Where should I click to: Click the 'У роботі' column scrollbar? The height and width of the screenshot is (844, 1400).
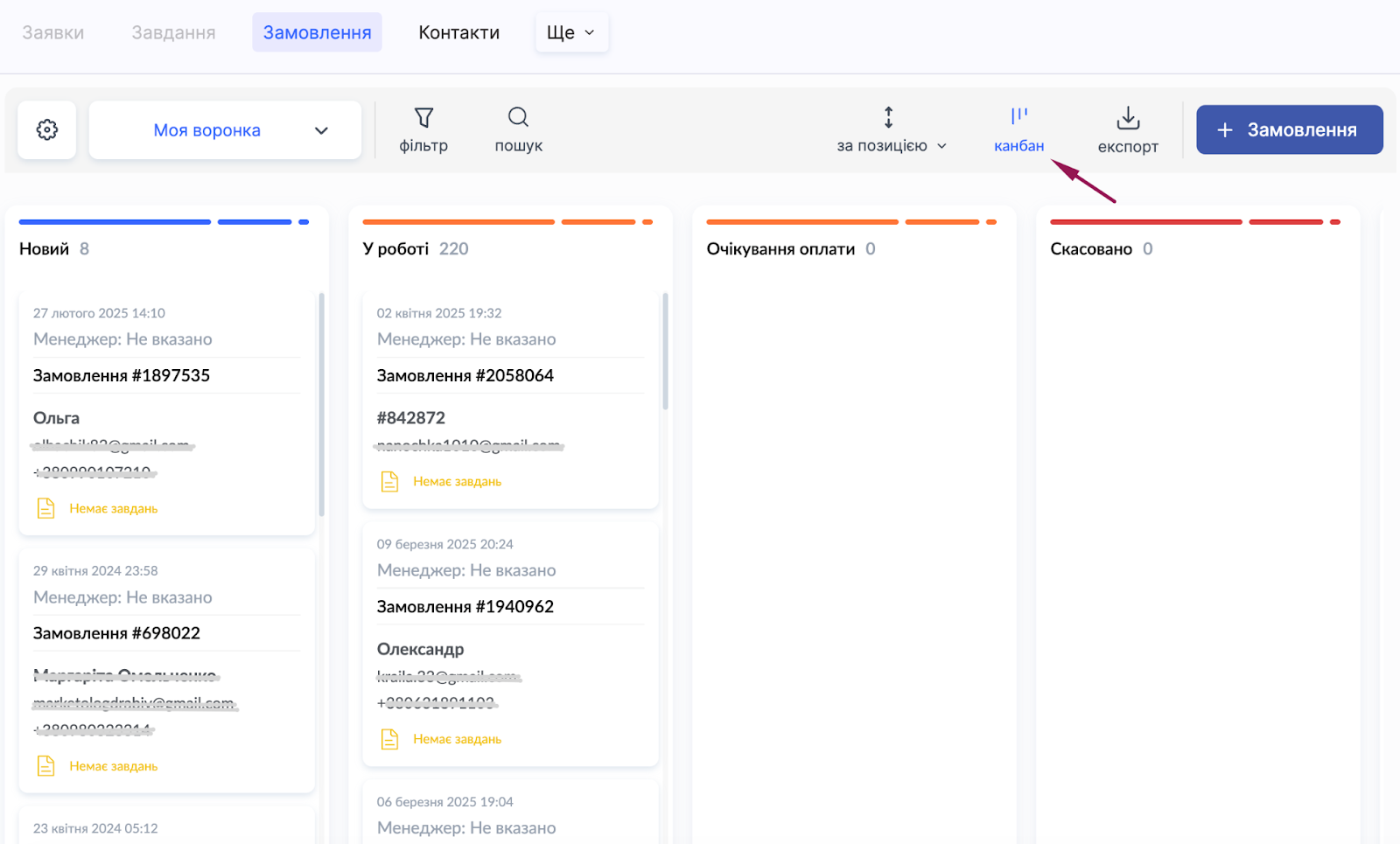click(666, 352)
